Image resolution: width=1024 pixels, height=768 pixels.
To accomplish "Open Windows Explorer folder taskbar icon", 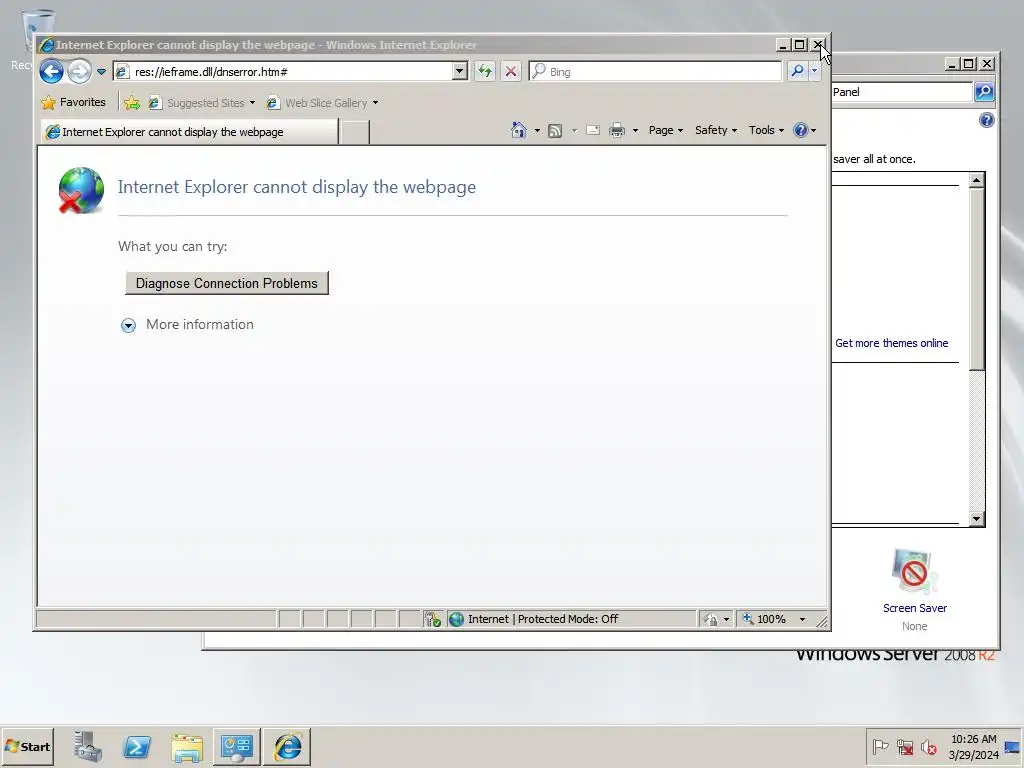I will pyautogui.click(x=187, y=746).
